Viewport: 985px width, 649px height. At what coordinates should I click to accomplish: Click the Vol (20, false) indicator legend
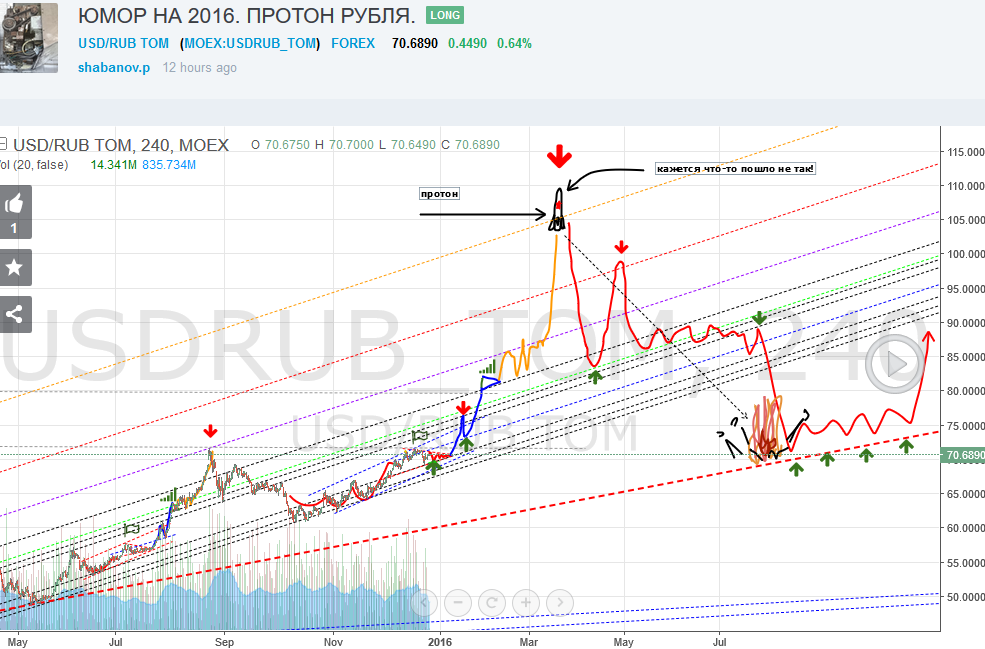click(x=35, y=165)
